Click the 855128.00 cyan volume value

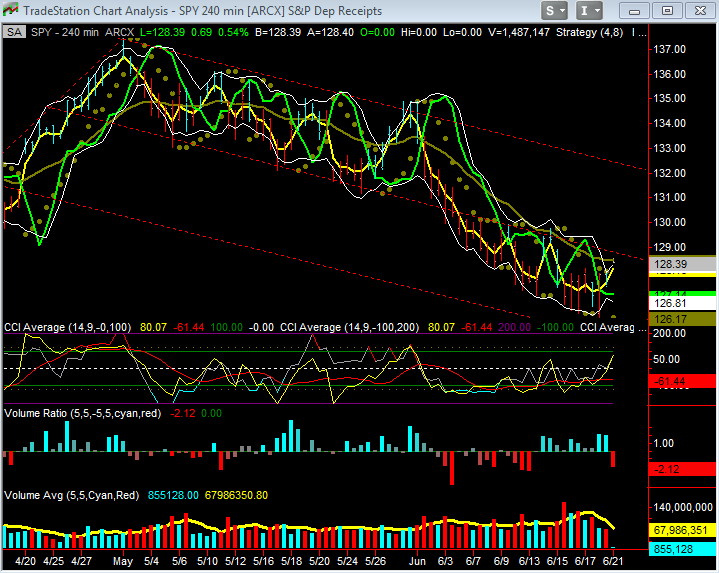pyautogui.click(x=173, y=496)
